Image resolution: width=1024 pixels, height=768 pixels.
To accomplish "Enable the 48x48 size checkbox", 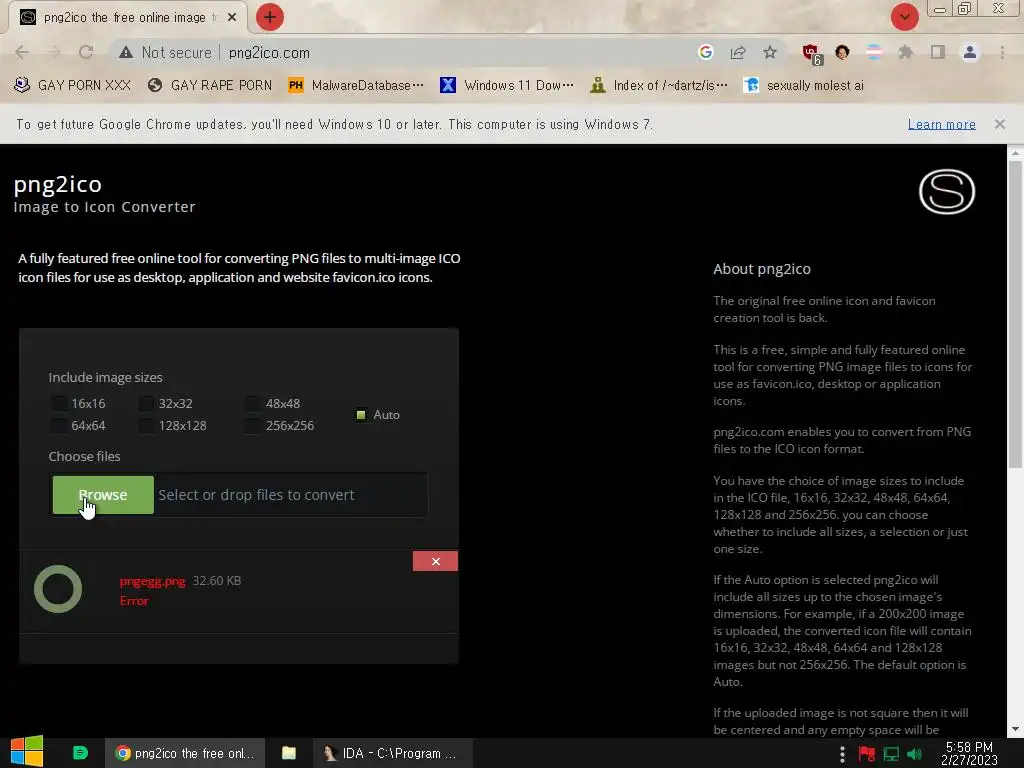I will (x=253, y=404).
